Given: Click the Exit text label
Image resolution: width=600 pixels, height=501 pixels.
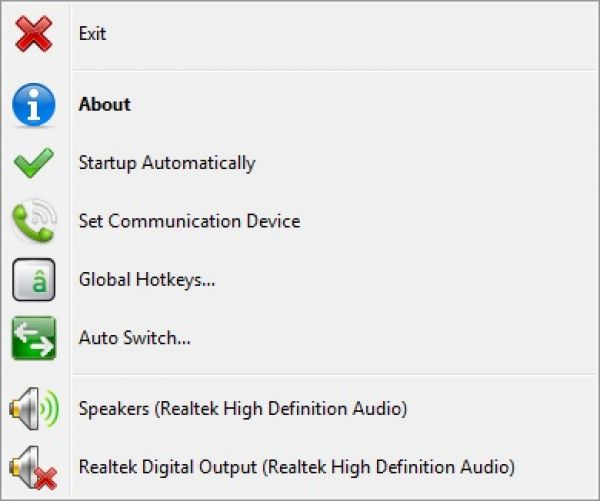Looking at the screenshot, I should pos(92,34).
